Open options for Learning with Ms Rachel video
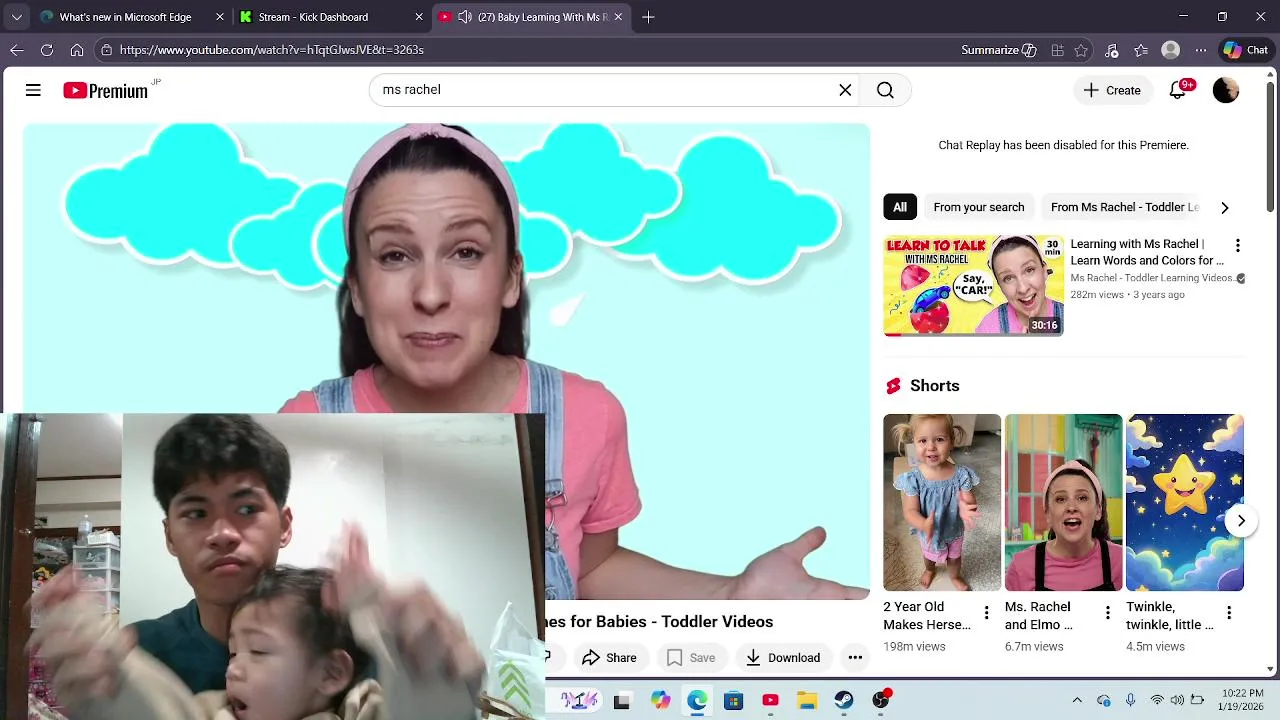Screen dimensions: 1280x720 pos(1237,246)
